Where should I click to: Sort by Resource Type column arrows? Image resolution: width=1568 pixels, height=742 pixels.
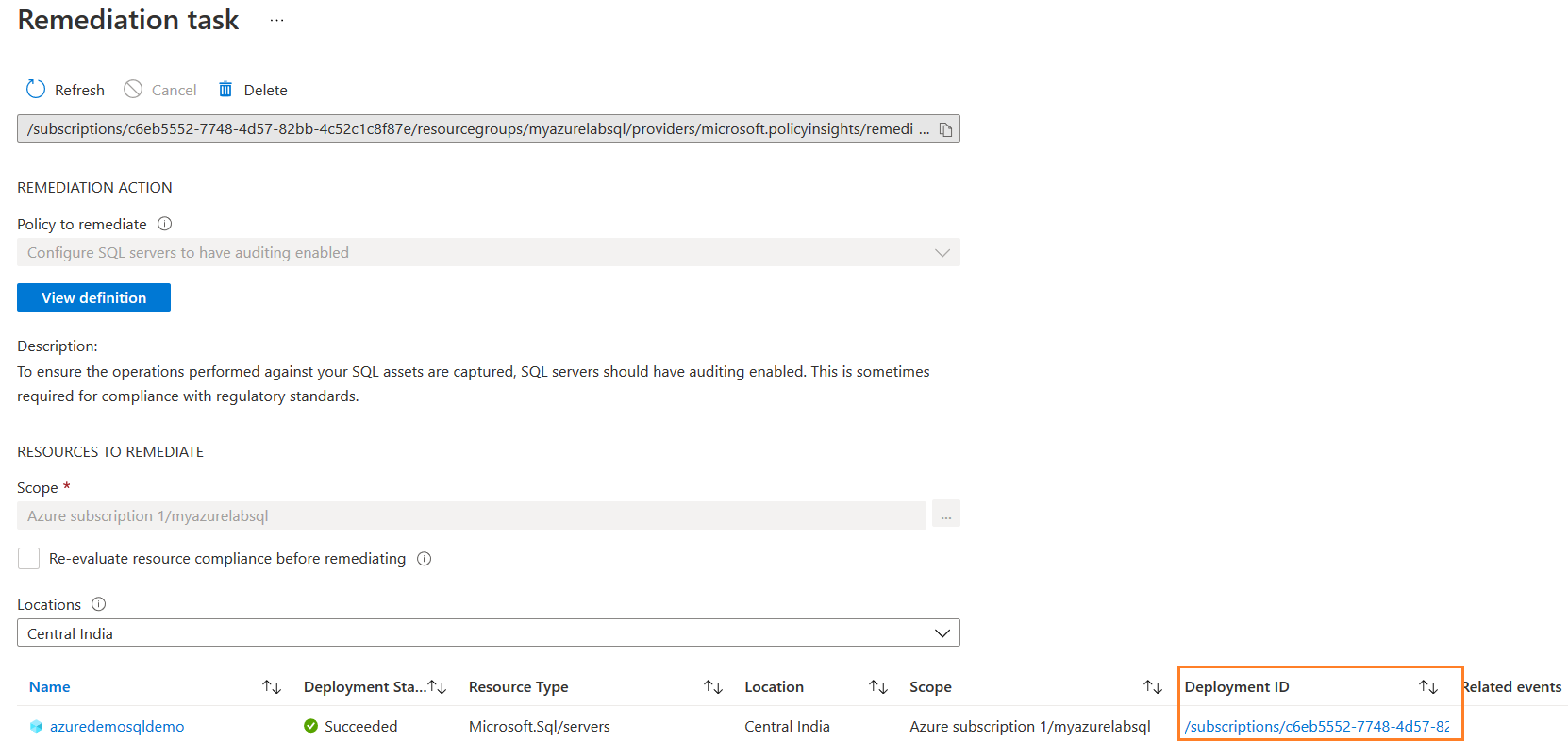[713, 687]
